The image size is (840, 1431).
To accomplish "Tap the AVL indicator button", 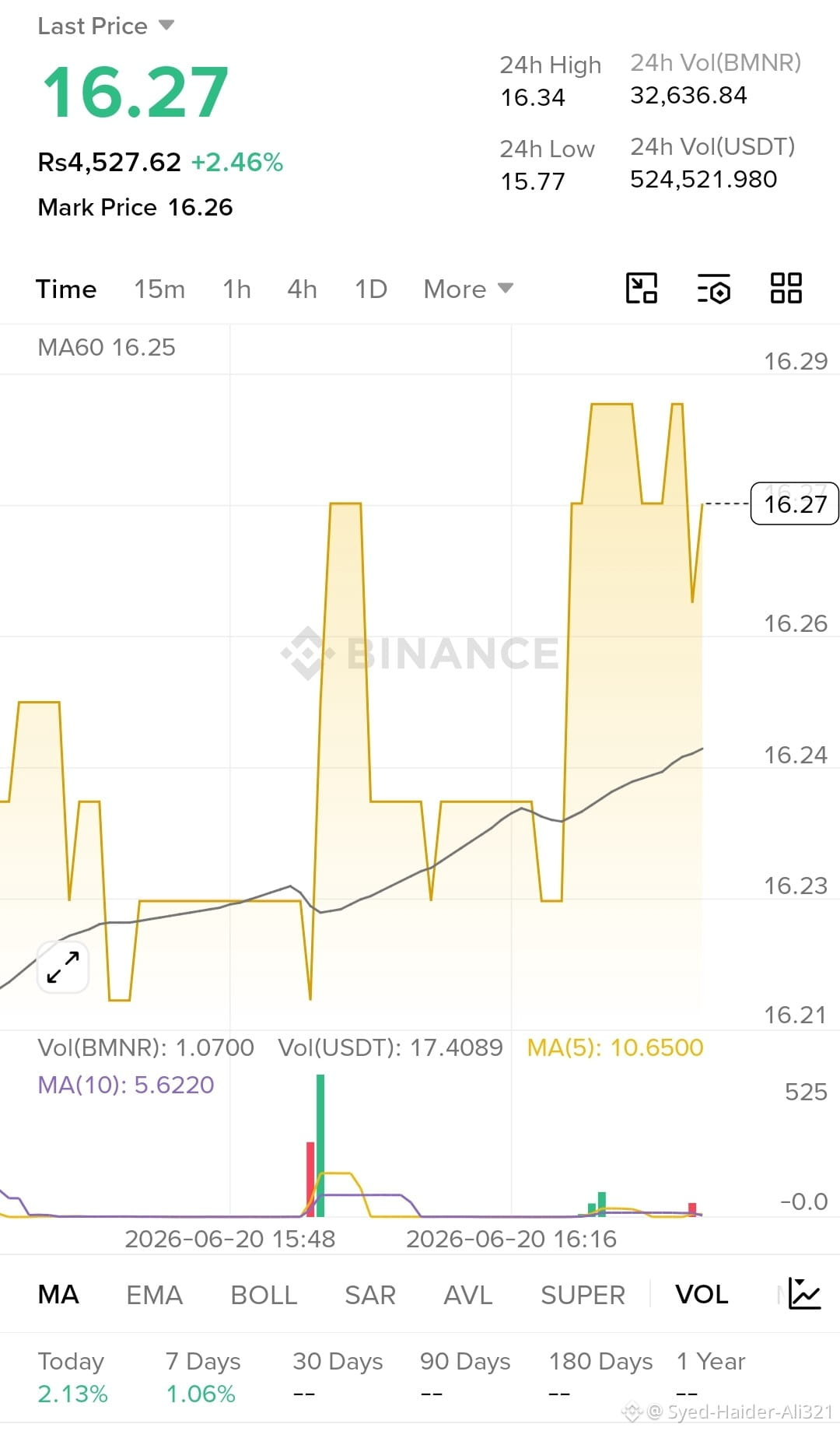I will (467, 1294).
